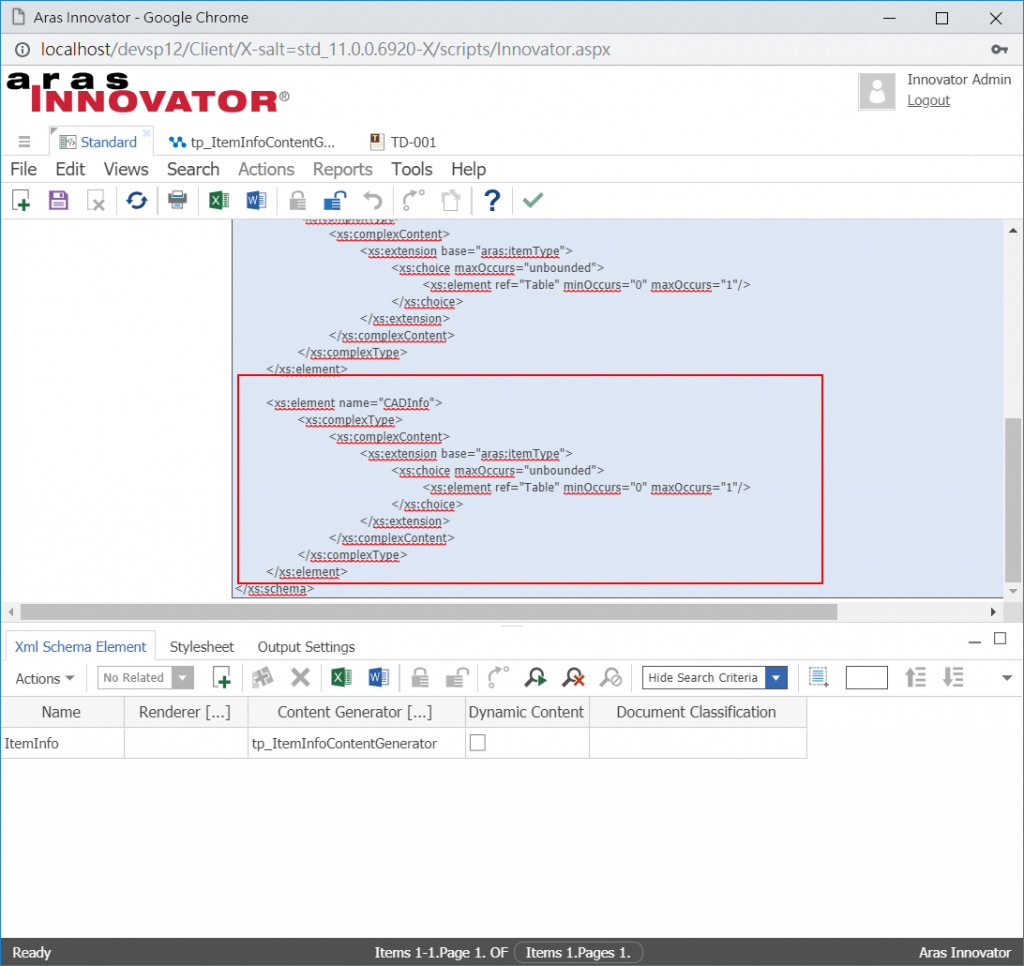
Task: Open the File menu
Action: [x=24, y=169]
